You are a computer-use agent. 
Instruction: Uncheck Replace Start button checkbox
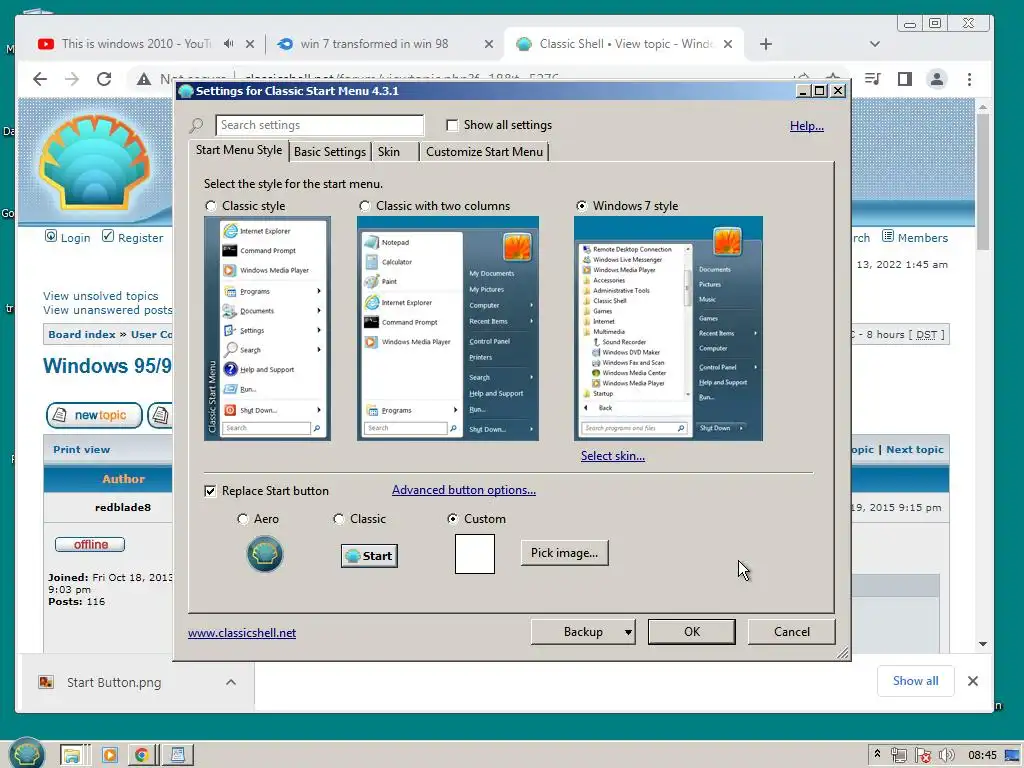210,490
